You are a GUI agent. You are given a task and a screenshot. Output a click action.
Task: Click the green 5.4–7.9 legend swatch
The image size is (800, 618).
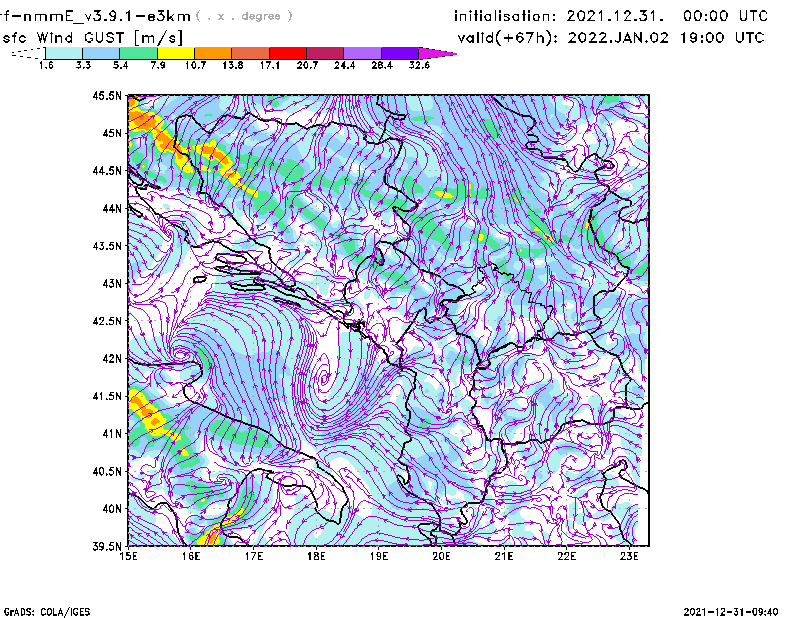tap(139, 53)
